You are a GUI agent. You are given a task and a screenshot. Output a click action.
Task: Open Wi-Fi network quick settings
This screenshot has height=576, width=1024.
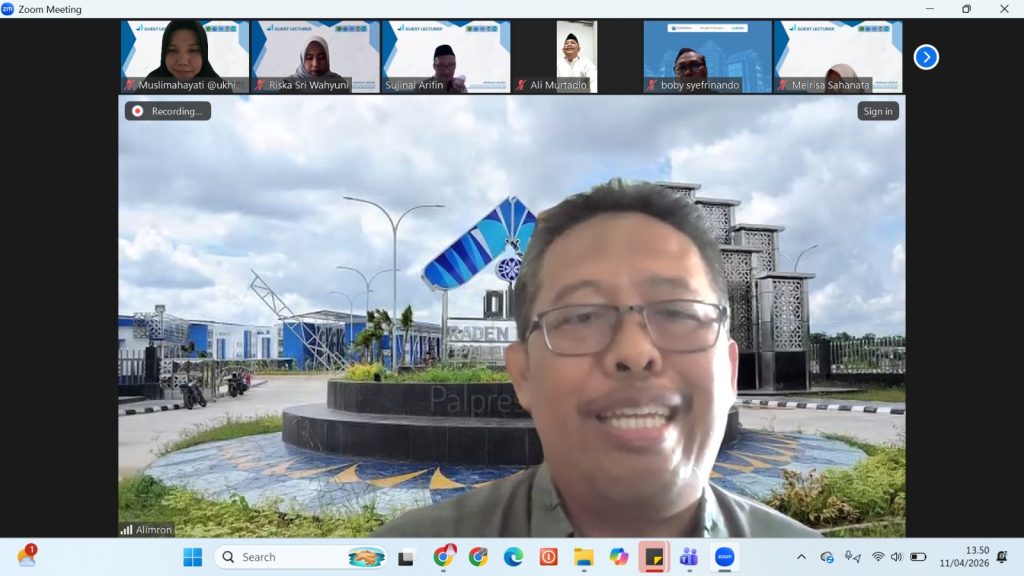click(x=878, y=557)
